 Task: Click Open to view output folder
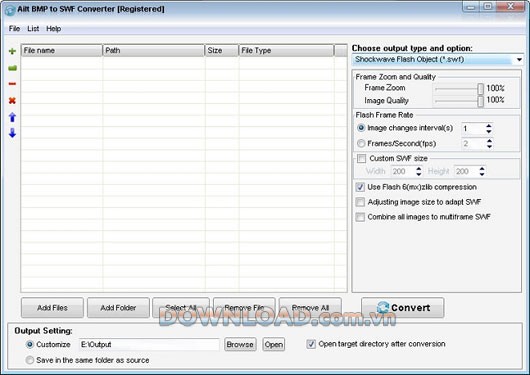[274, 345]
